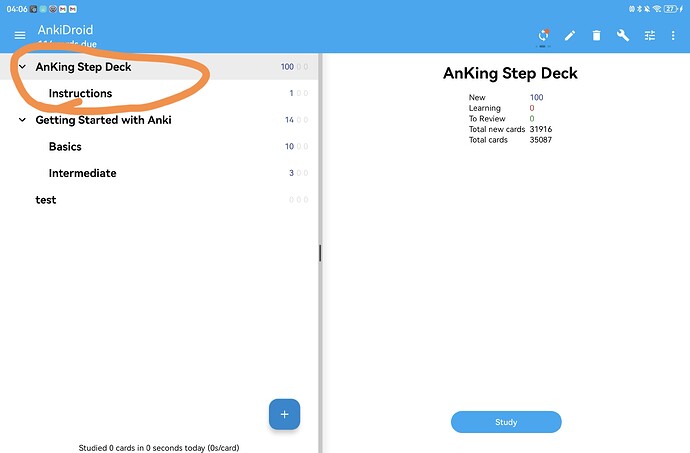Image resolution: width=690 pixels, height=453 pixels.
Task: Tap new count 100 on AnKing row
Action: click(287, 66)
